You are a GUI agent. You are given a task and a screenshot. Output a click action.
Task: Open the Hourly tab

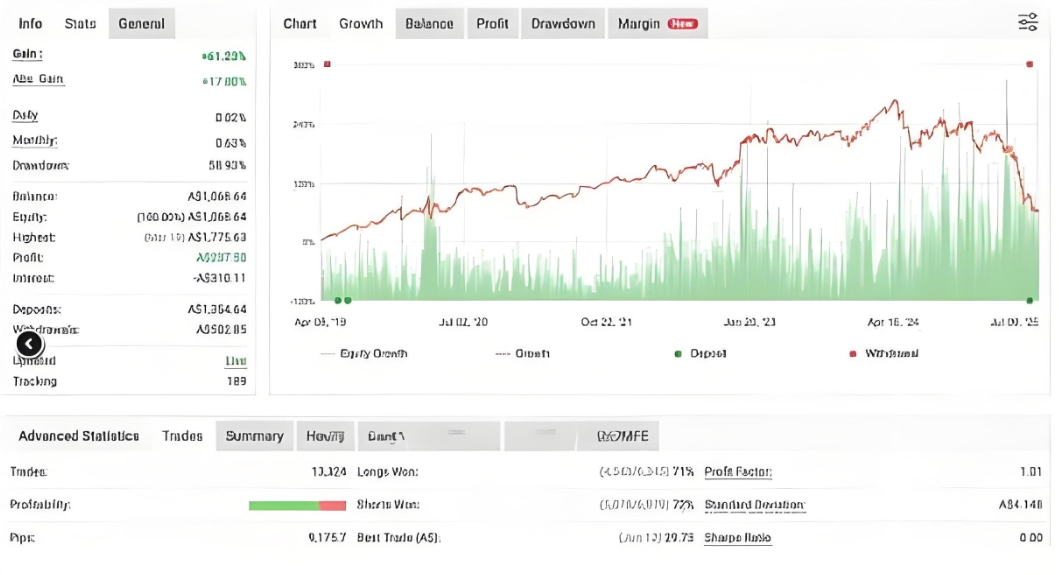click(325, 436)
